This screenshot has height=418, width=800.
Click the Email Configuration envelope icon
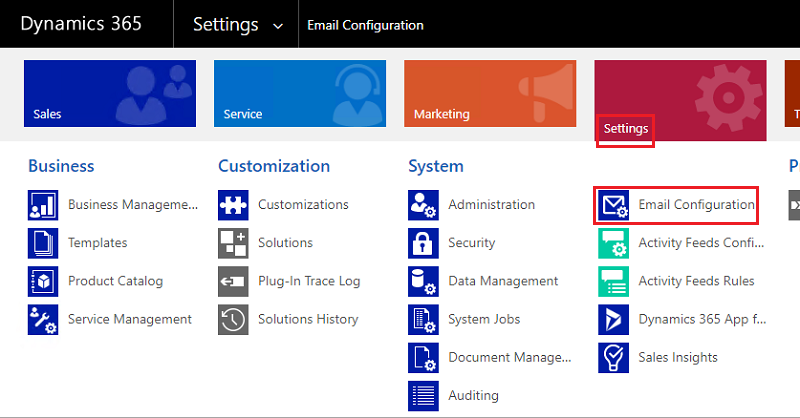click(613, 205)
